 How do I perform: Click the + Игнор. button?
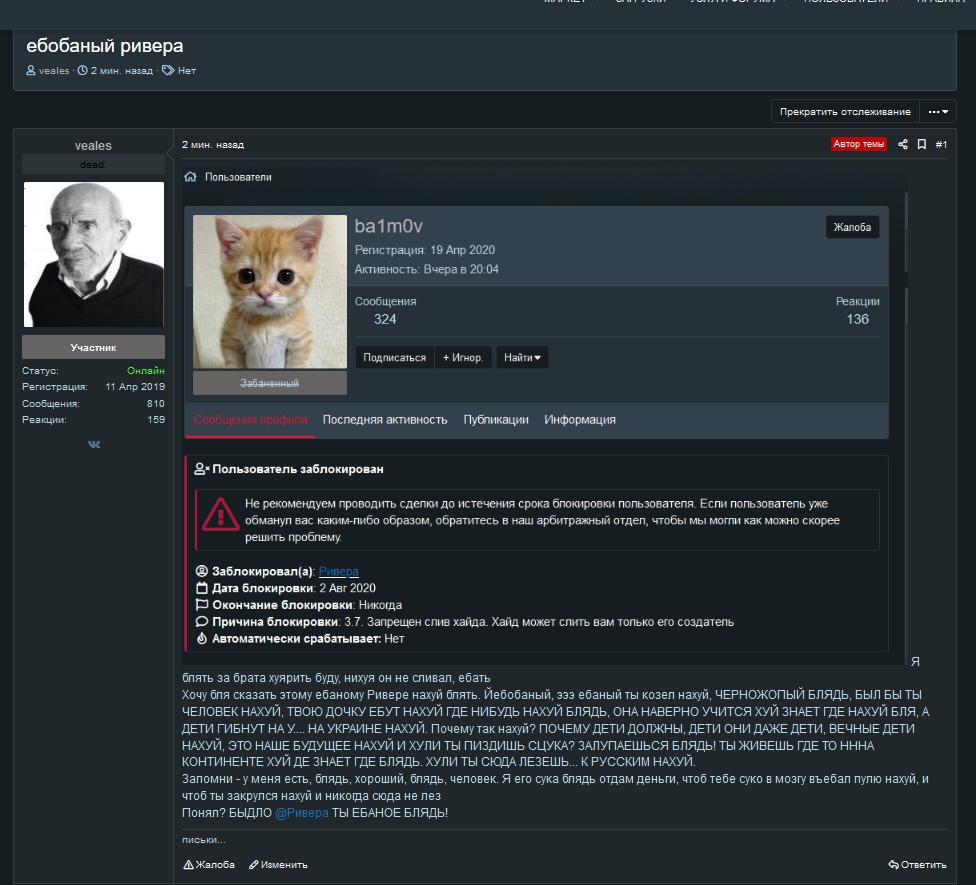(x=463, y=357)
